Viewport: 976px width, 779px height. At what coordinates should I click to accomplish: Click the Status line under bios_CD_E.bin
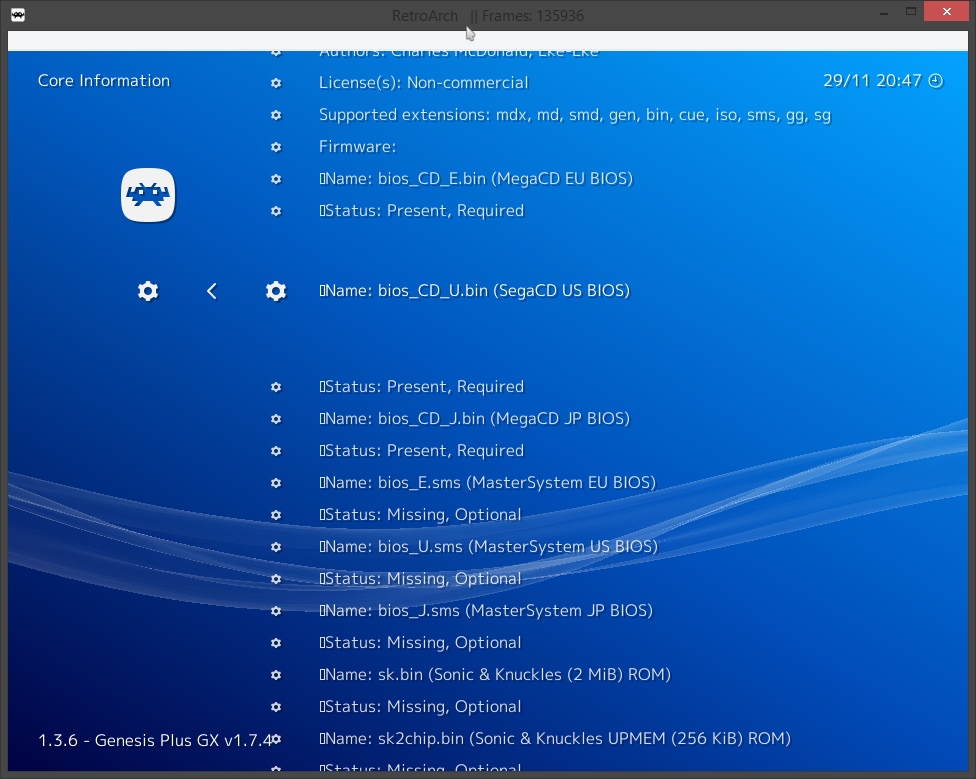click(x=421, y=211)
